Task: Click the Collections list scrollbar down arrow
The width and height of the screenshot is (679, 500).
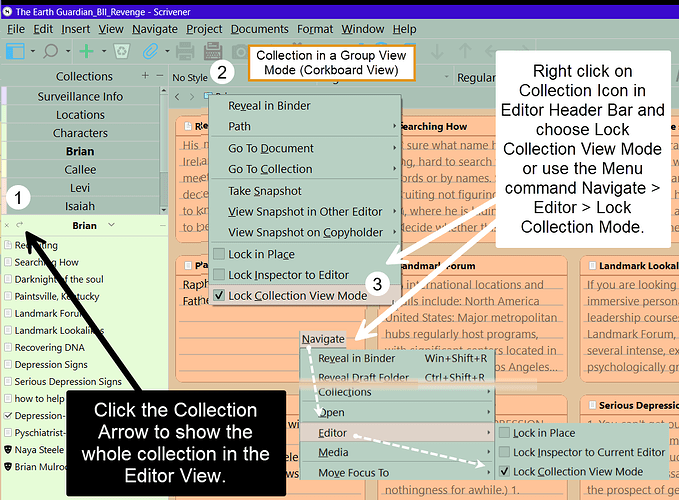Action: coord(163,210)
